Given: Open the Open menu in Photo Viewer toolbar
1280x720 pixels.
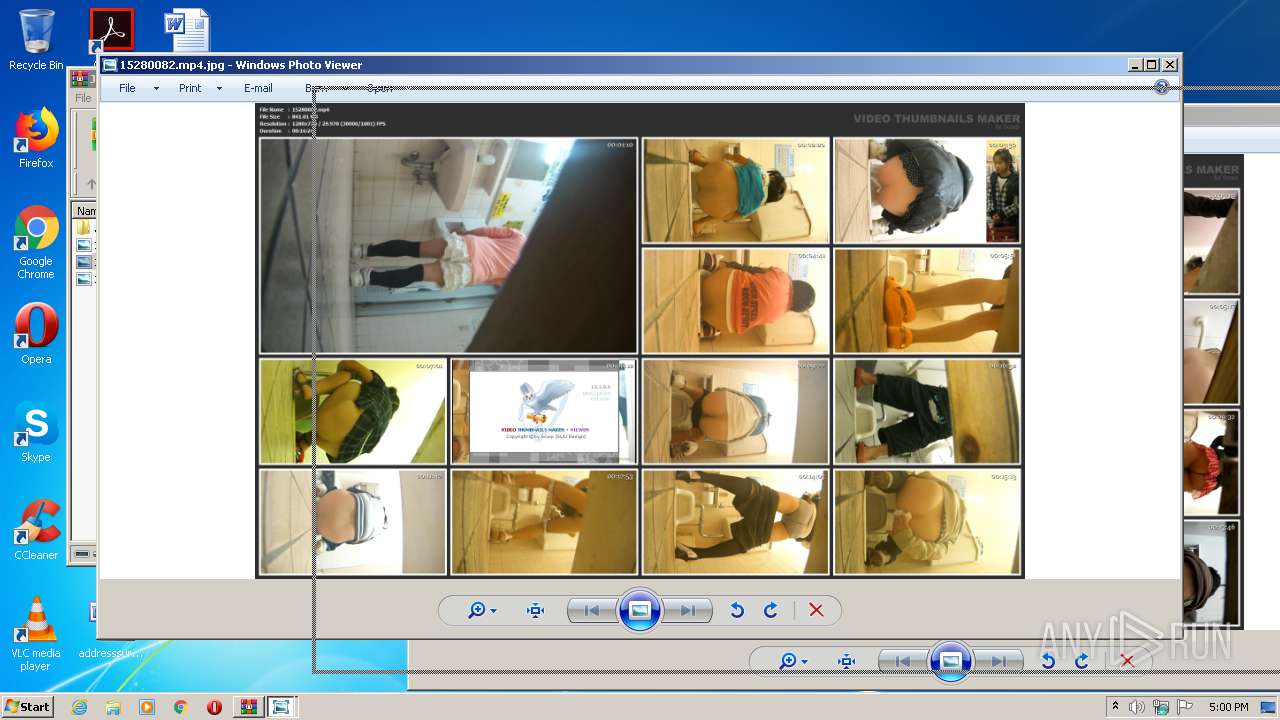Looking at the screenshot, I should (x=380, y=88).
